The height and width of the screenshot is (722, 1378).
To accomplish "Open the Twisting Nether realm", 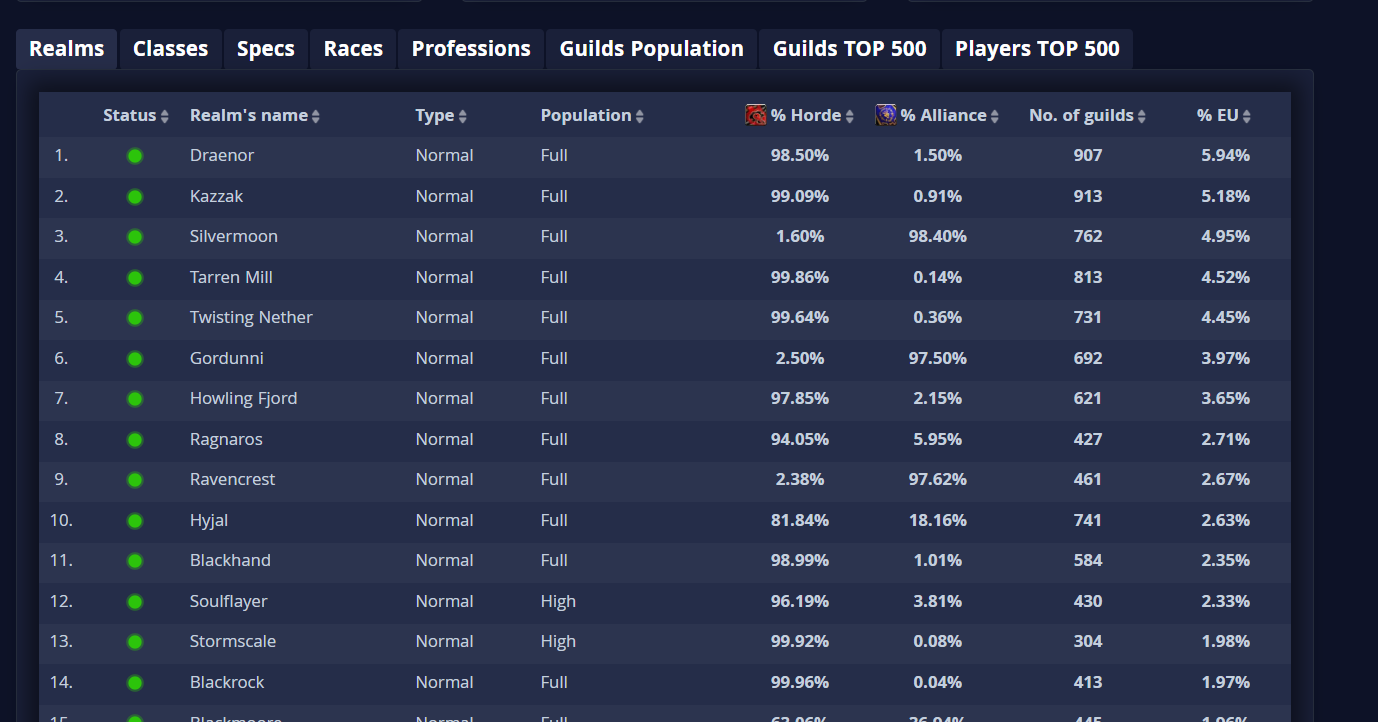I will pos(251,317).
